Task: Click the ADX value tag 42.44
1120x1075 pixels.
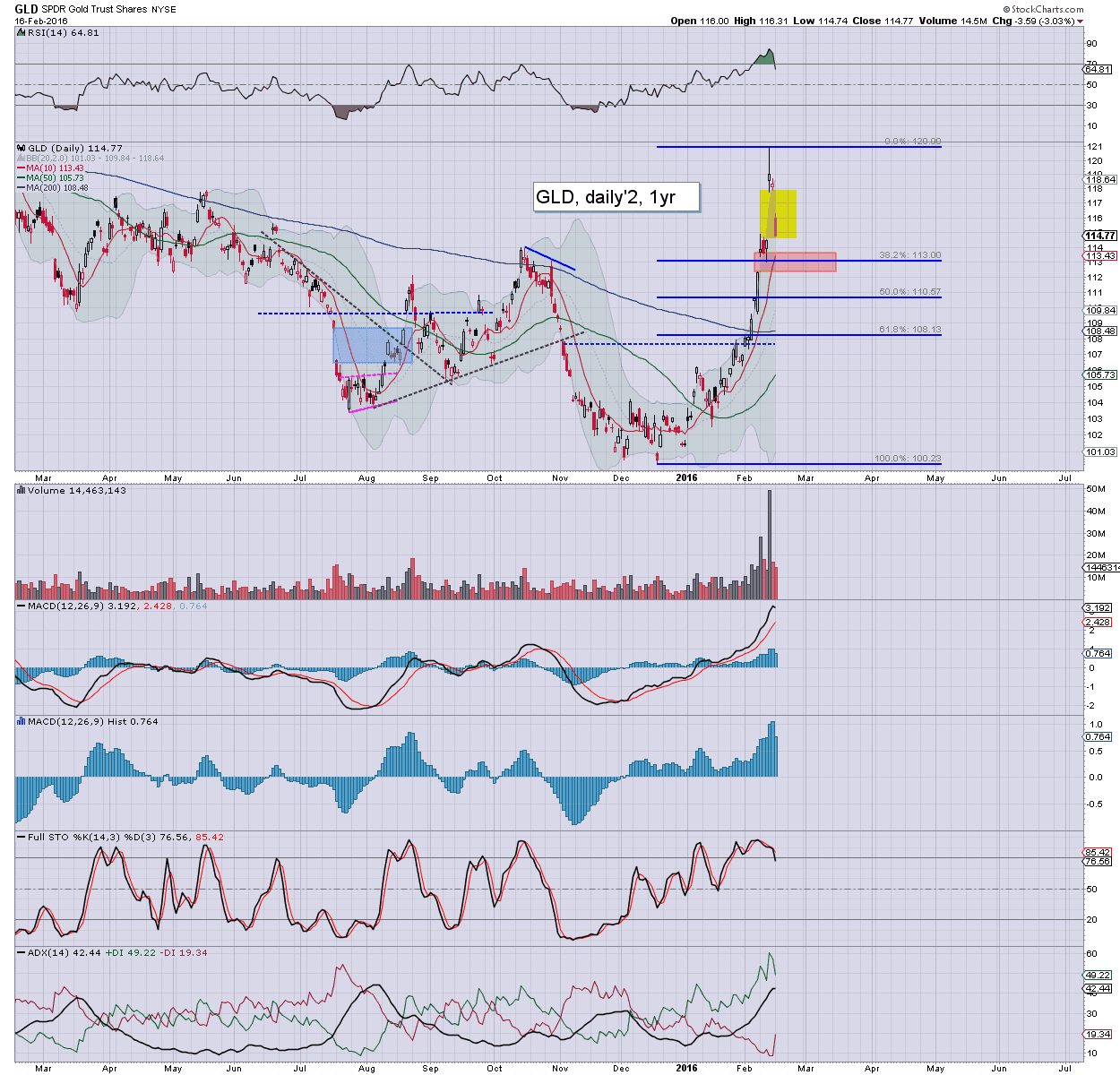Action: click(1098, 989)
